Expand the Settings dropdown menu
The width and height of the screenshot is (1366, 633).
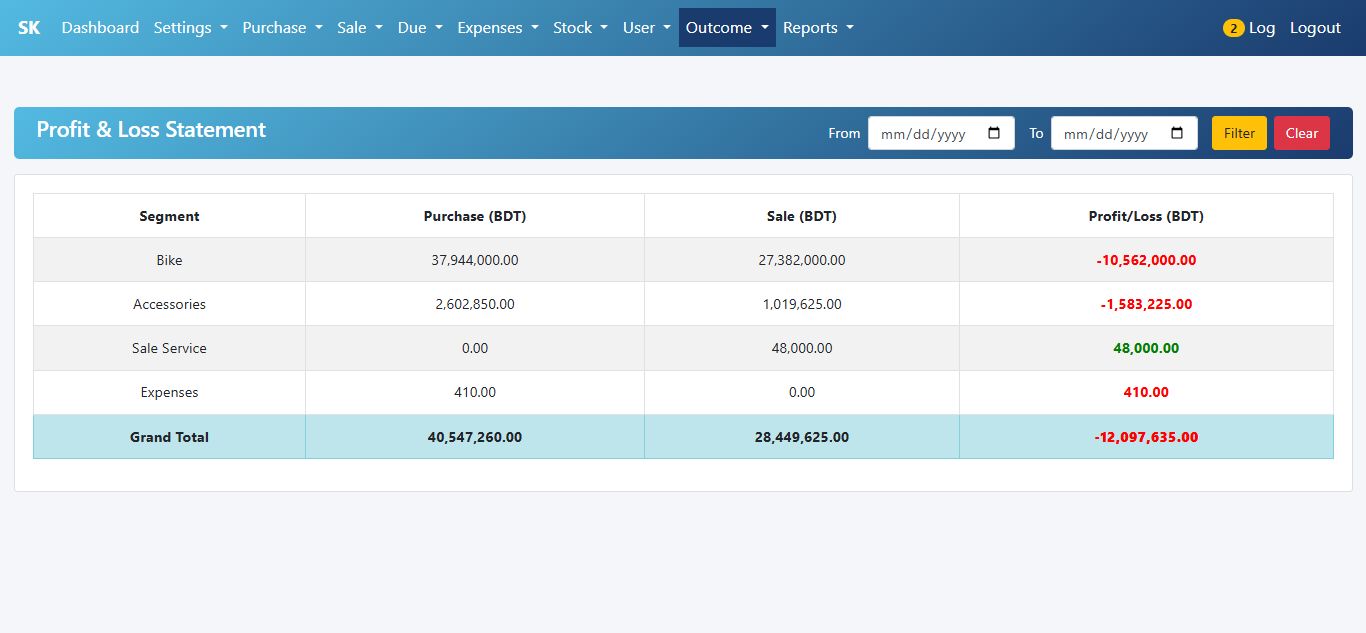190,28
